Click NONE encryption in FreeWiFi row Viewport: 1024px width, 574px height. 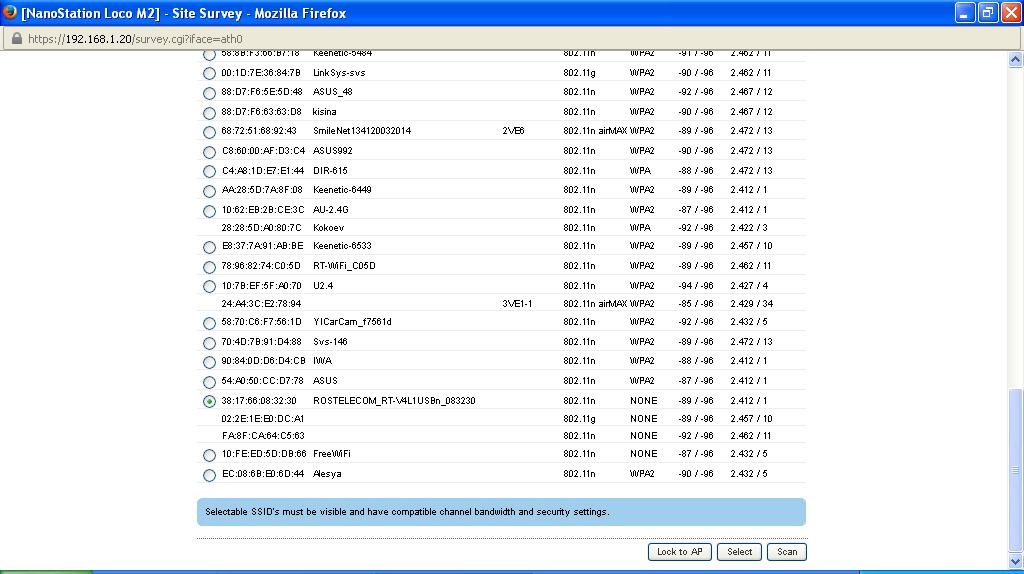coord(643,454)
